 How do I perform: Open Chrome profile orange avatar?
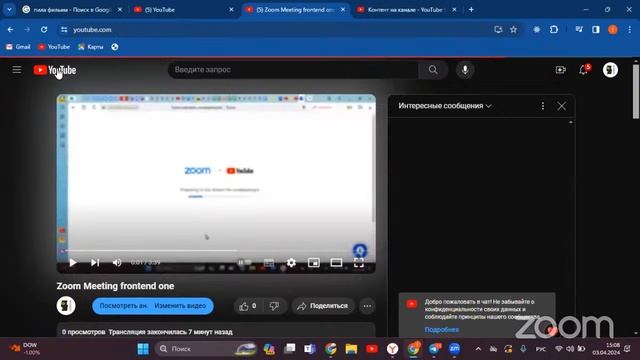point(613,29)
